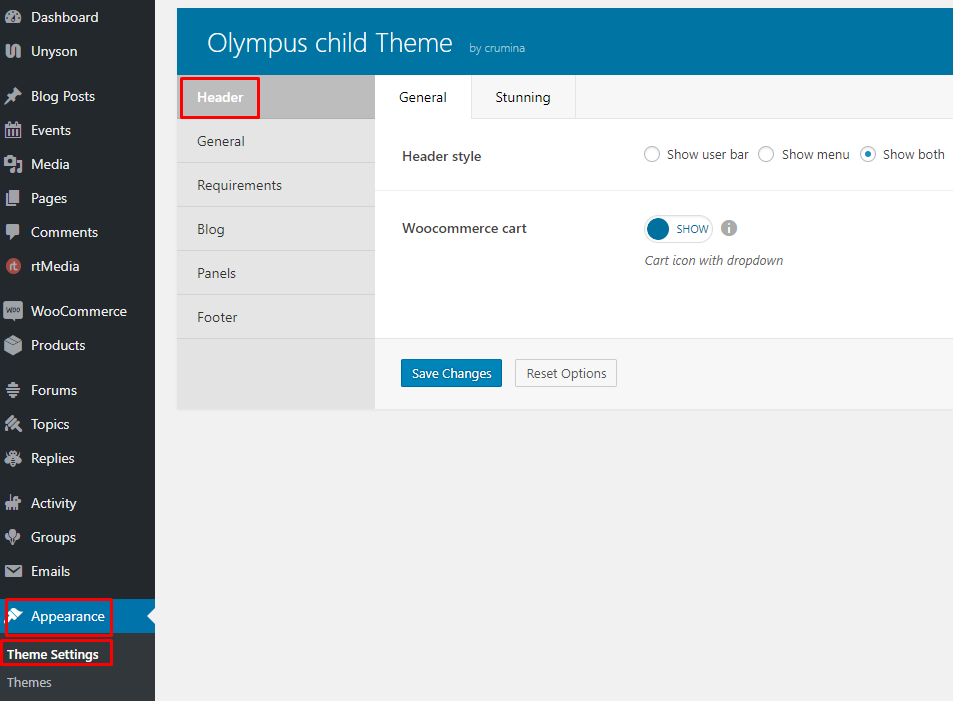Open Theme Settings submenu link
This screenshot has width=953, height=701.
pyautogui.click(x=53, y=654)
